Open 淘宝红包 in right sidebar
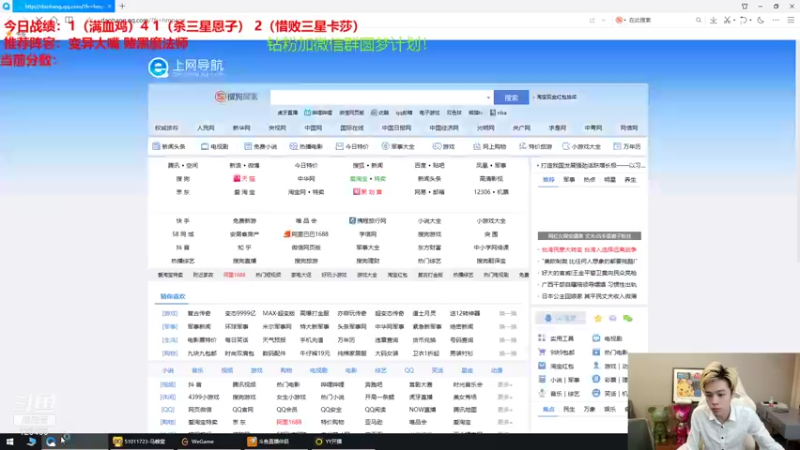This screenshot has width=800, height=450. click(x=556, y=366)
